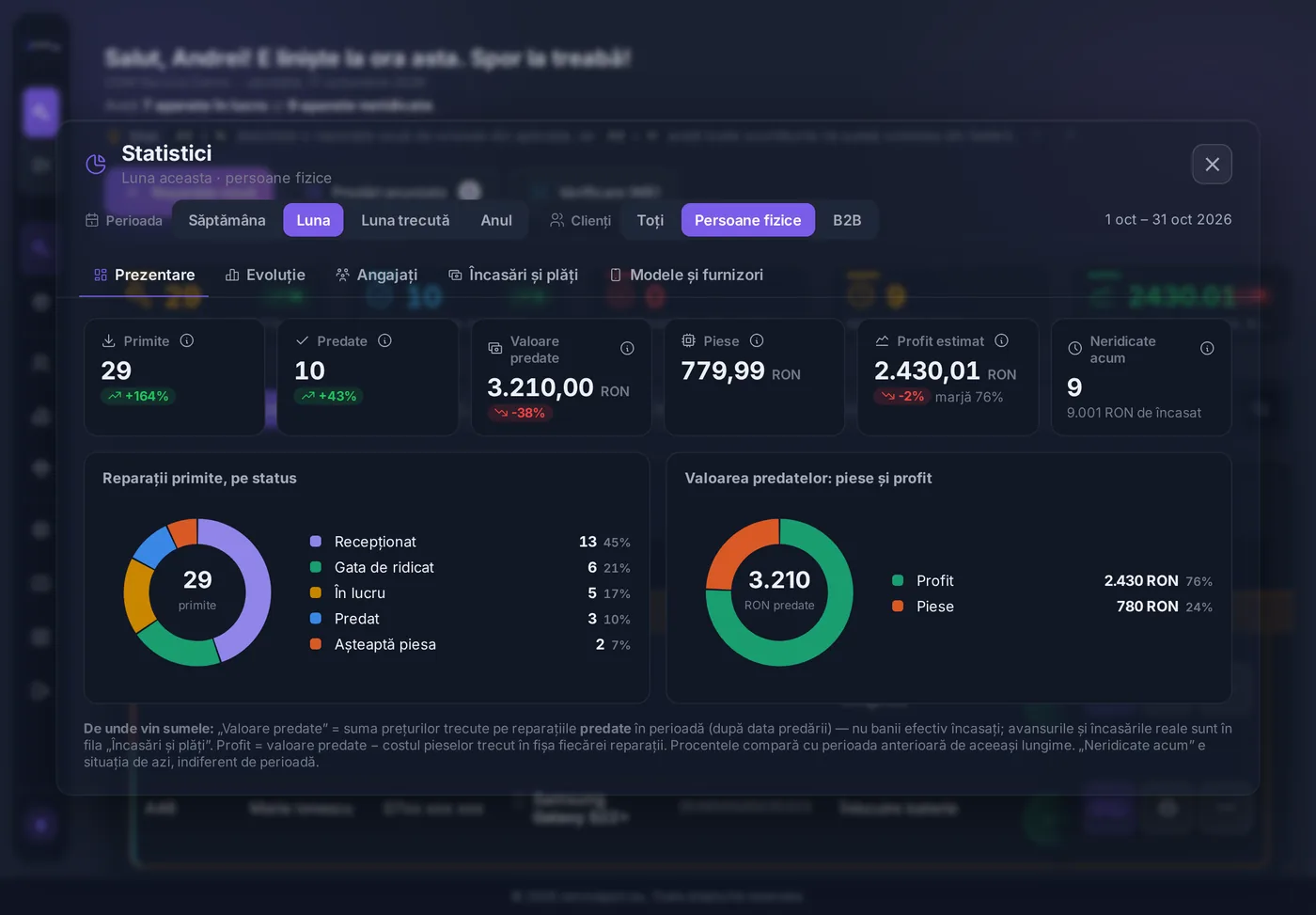Click the info icon next to Predate
Viewport: 1316px width, 915px height.
384,340
